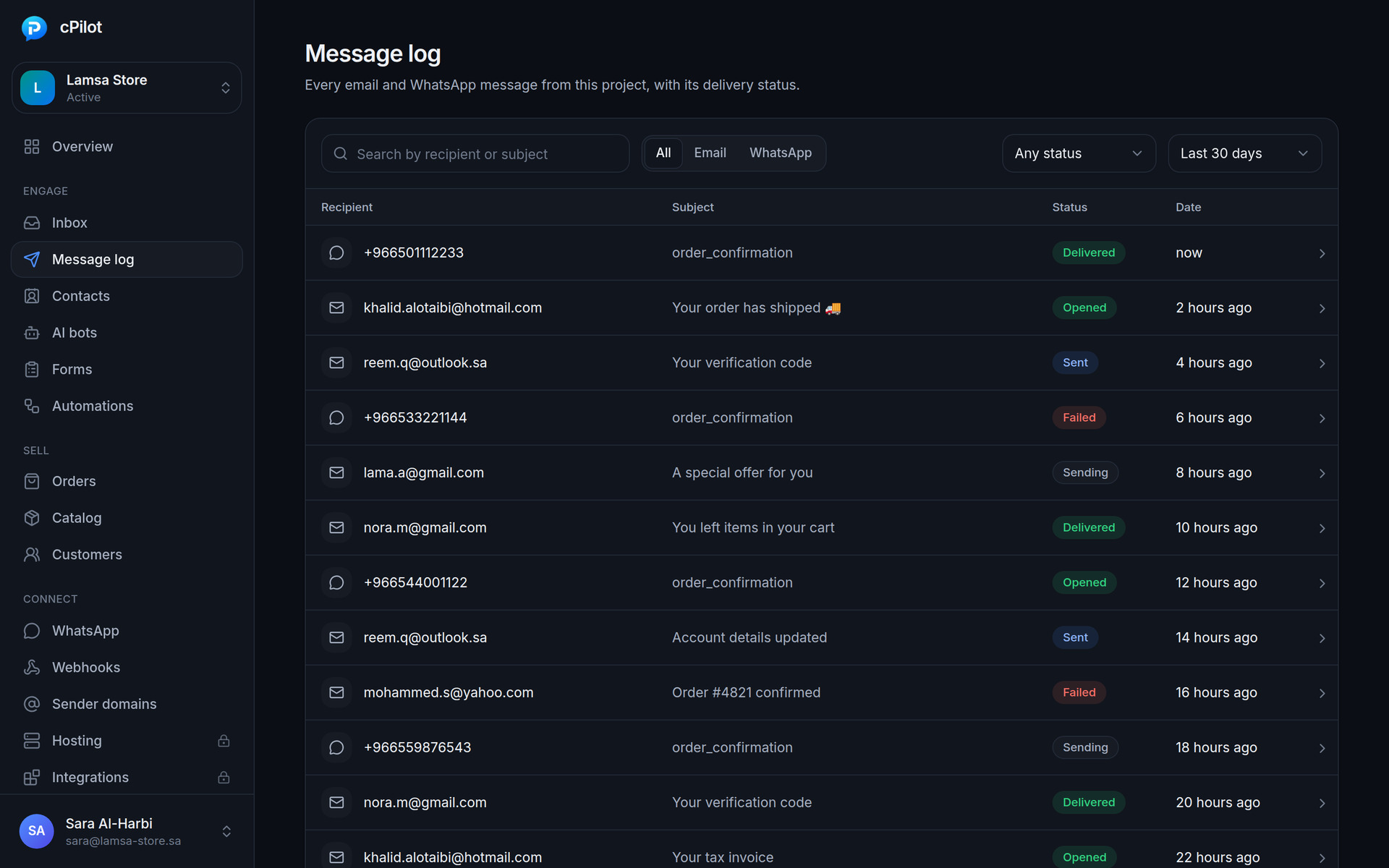Select the All channel tab
This screenshot has width=1389, height=868.
[663, 153]
